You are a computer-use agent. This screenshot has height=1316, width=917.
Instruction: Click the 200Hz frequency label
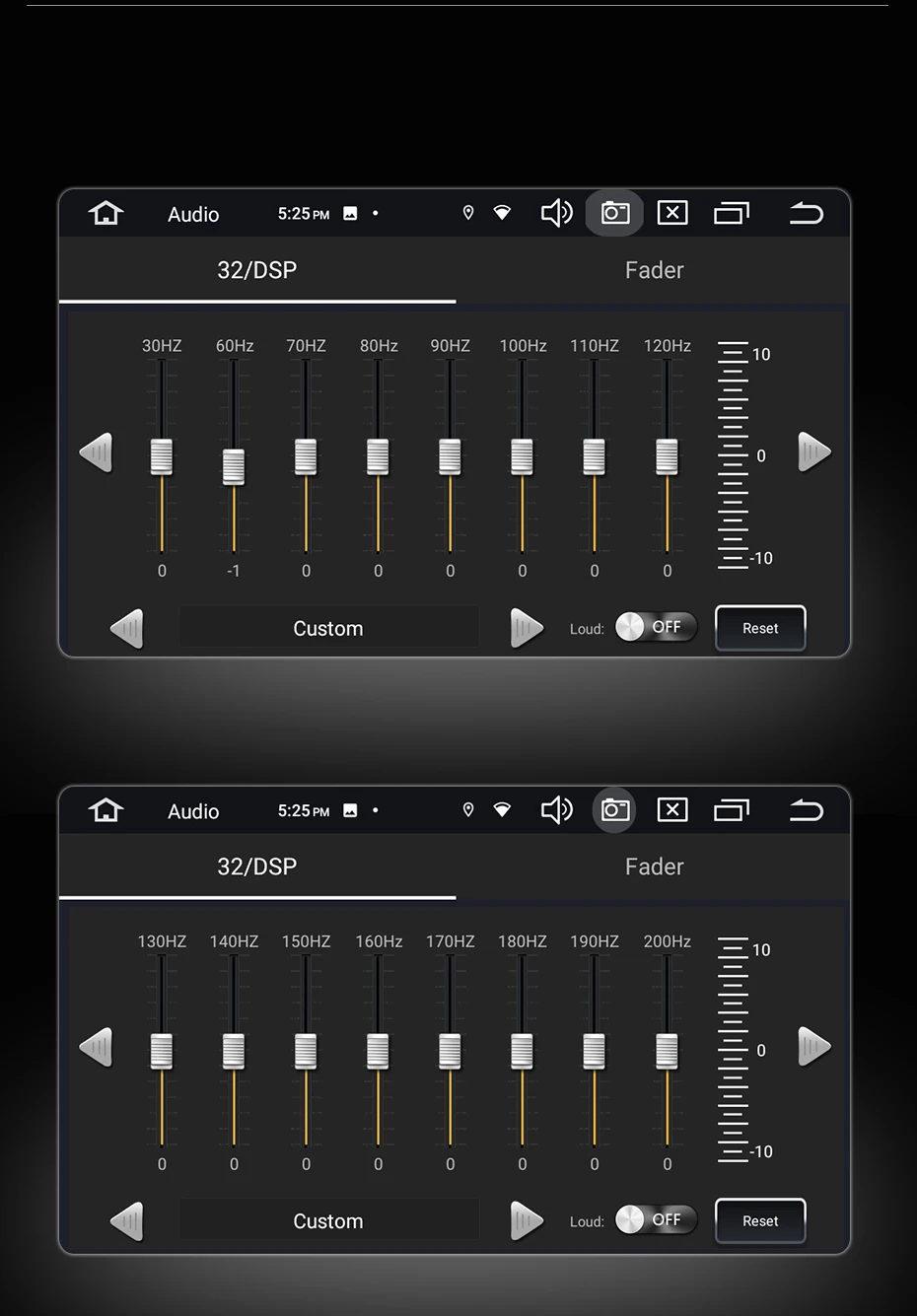pyautogui.click(x=668, y=941)
